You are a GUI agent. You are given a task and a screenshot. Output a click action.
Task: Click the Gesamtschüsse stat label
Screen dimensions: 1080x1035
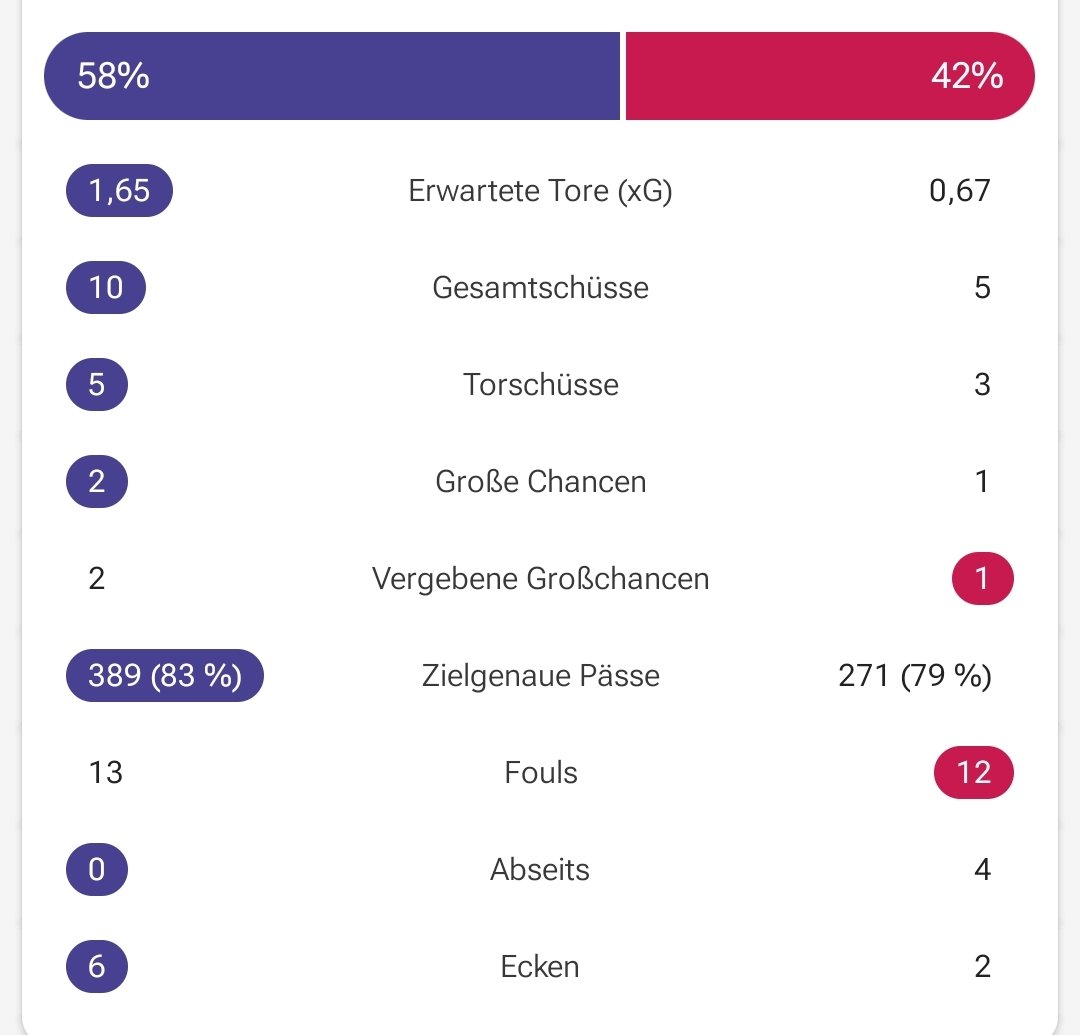point(540,288)
